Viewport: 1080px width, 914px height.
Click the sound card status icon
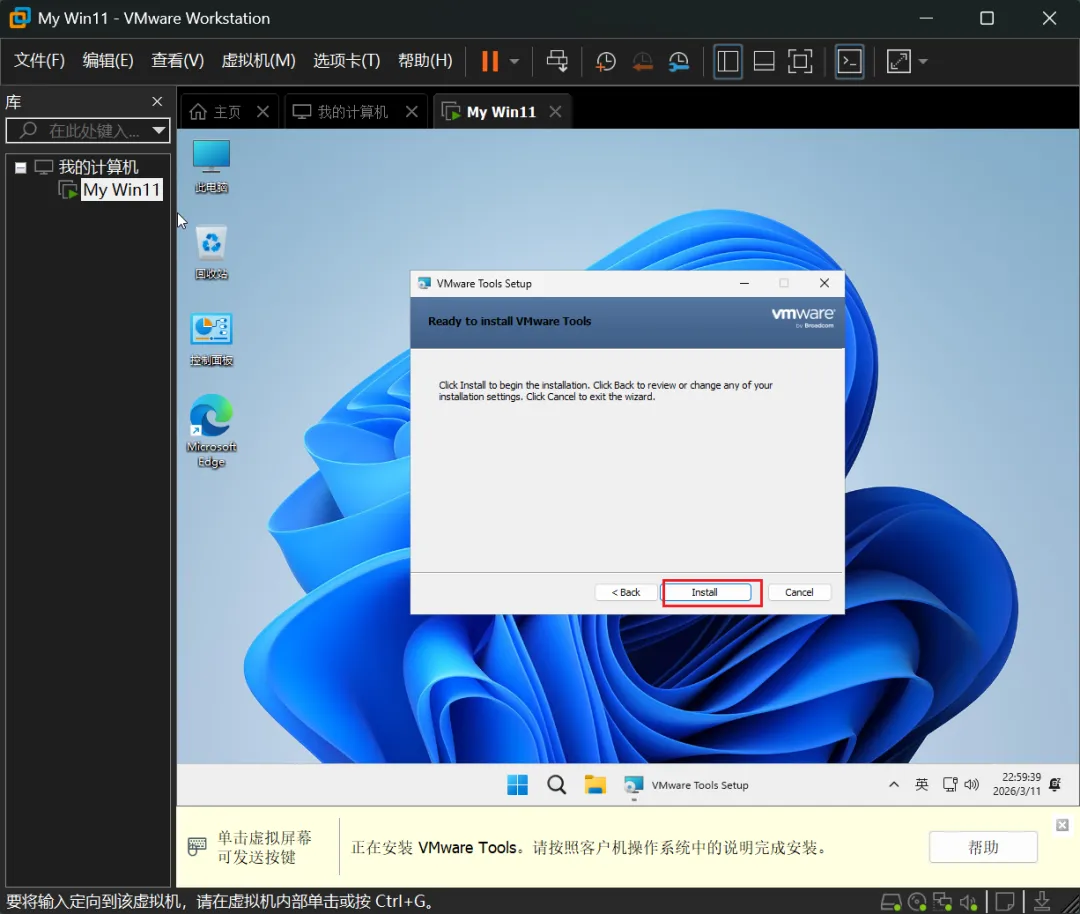[969, 901]
